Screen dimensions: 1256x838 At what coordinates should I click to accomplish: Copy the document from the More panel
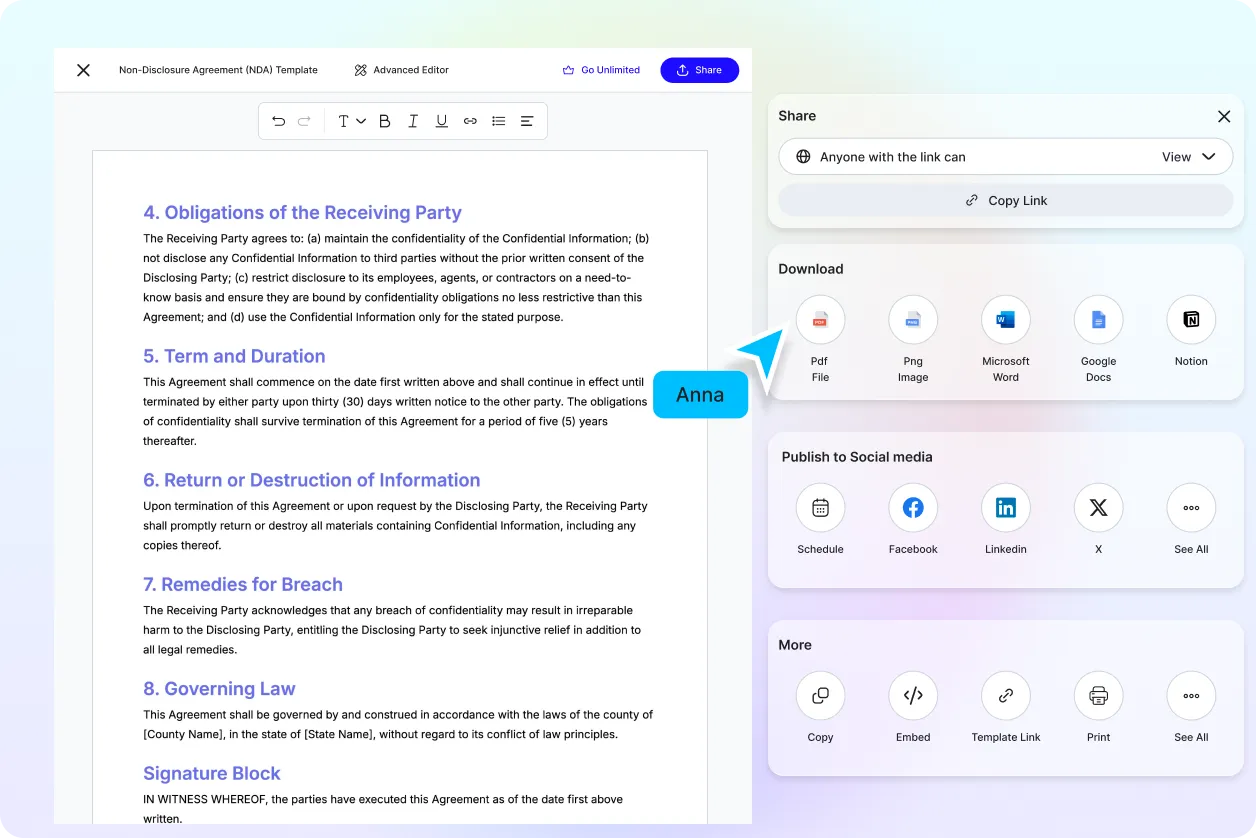tap(820, 695)
